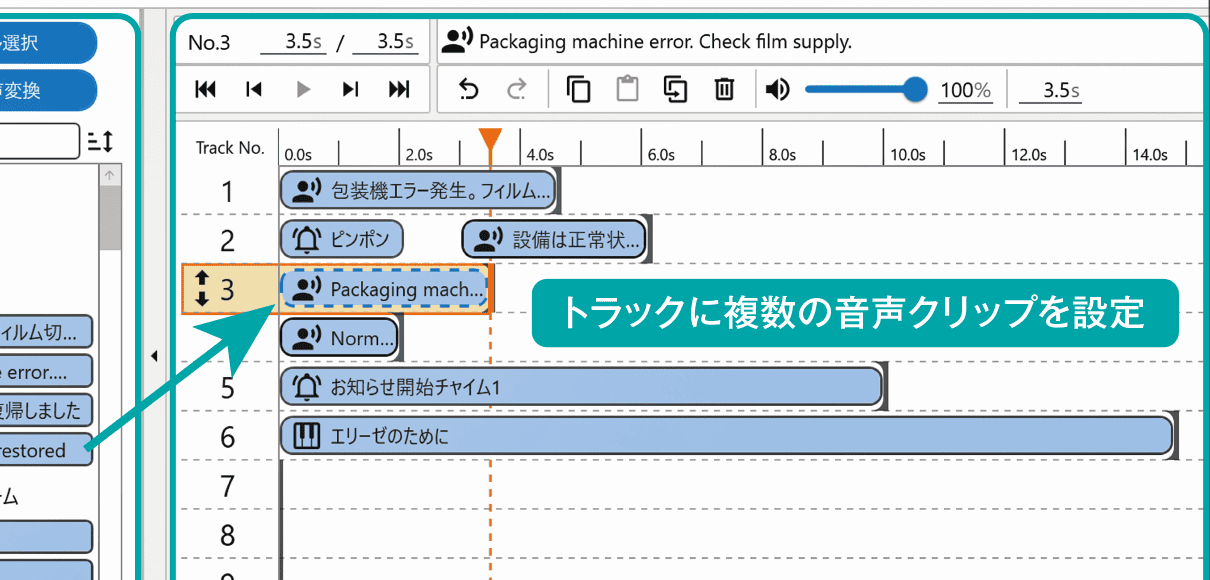Select the 復帰しました clip in list
1210x580 pixels.
pos(46,410)
